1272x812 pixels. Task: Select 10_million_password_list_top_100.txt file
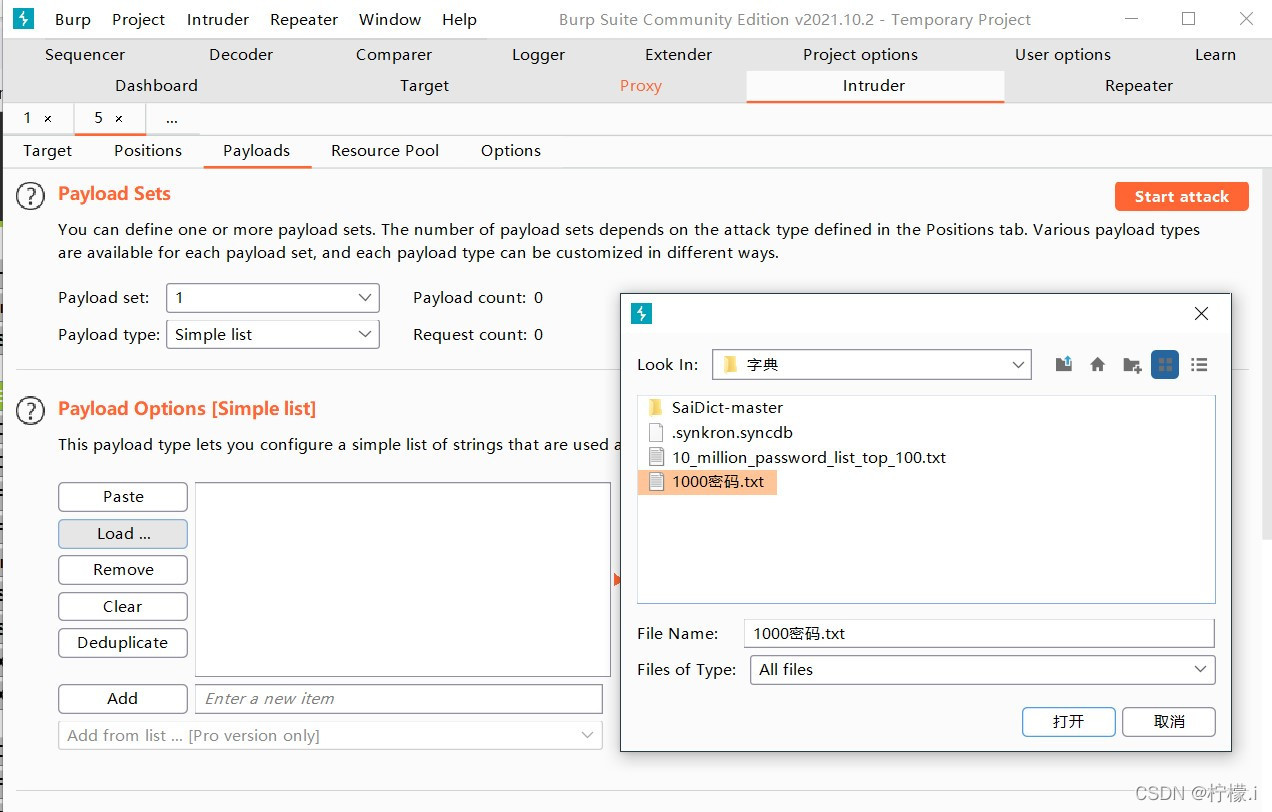[x=796, y=457]
